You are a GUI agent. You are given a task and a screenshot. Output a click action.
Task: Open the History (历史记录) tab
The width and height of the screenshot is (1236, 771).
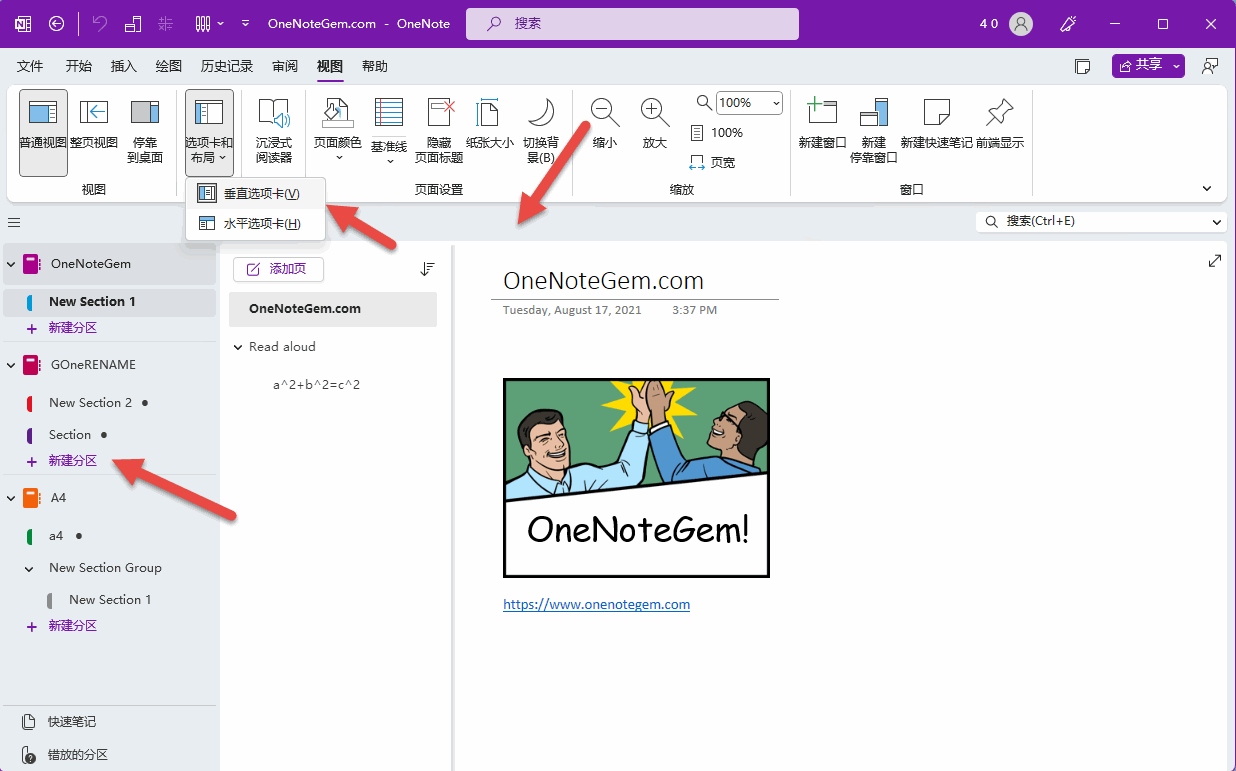coord(227,66)
